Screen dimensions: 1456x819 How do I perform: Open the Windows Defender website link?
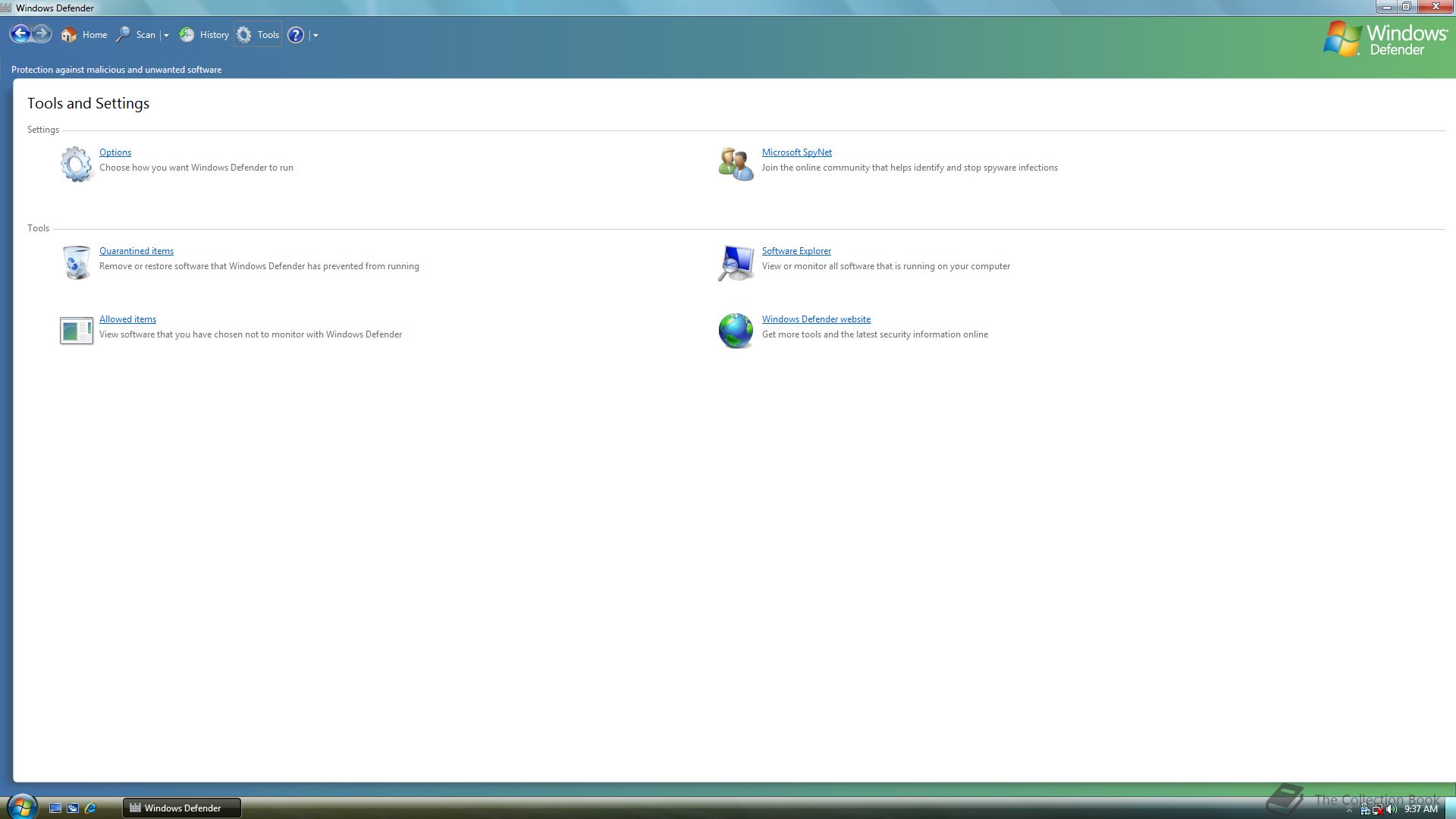[x=816, y=319]
